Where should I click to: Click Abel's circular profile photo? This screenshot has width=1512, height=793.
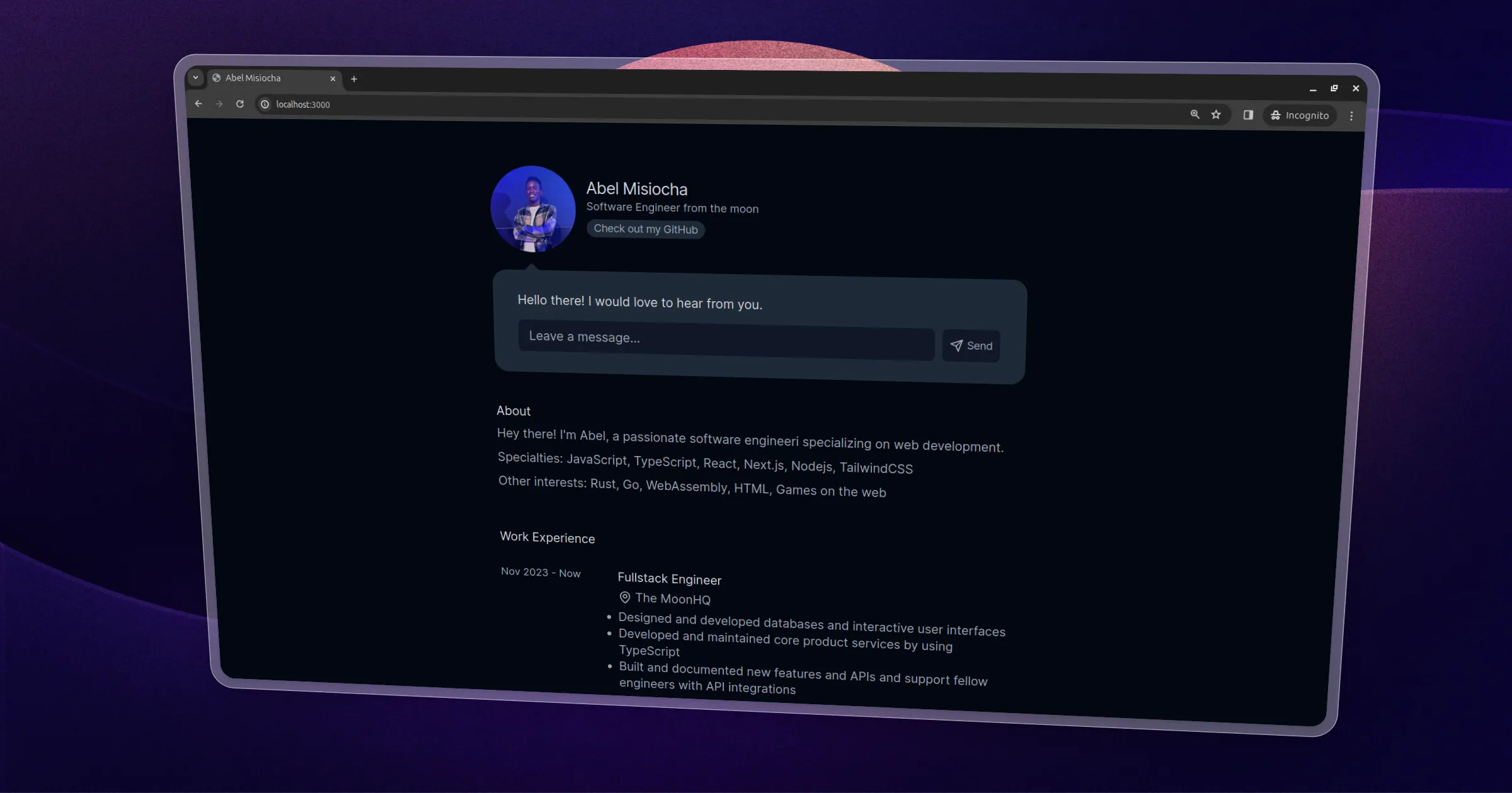pos(533,208)
